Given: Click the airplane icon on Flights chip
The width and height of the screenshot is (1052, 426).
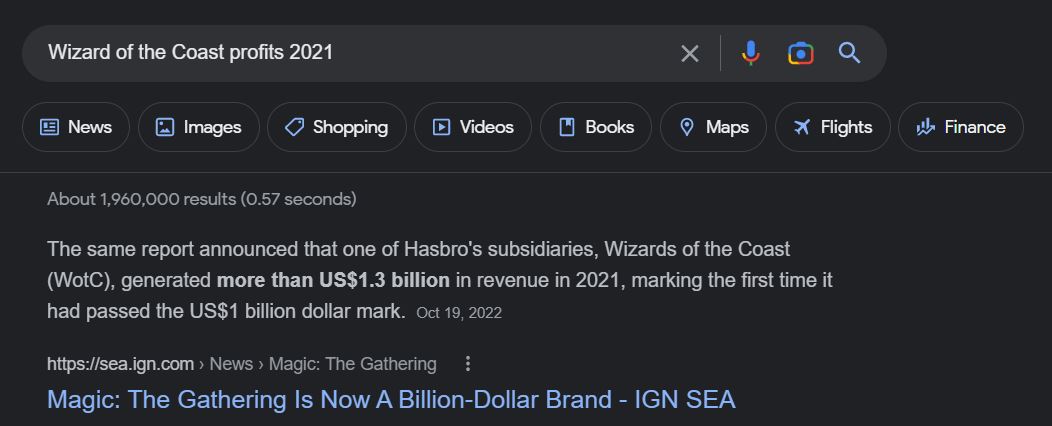Looking at the screenshot, I should [x=802, y=127].
